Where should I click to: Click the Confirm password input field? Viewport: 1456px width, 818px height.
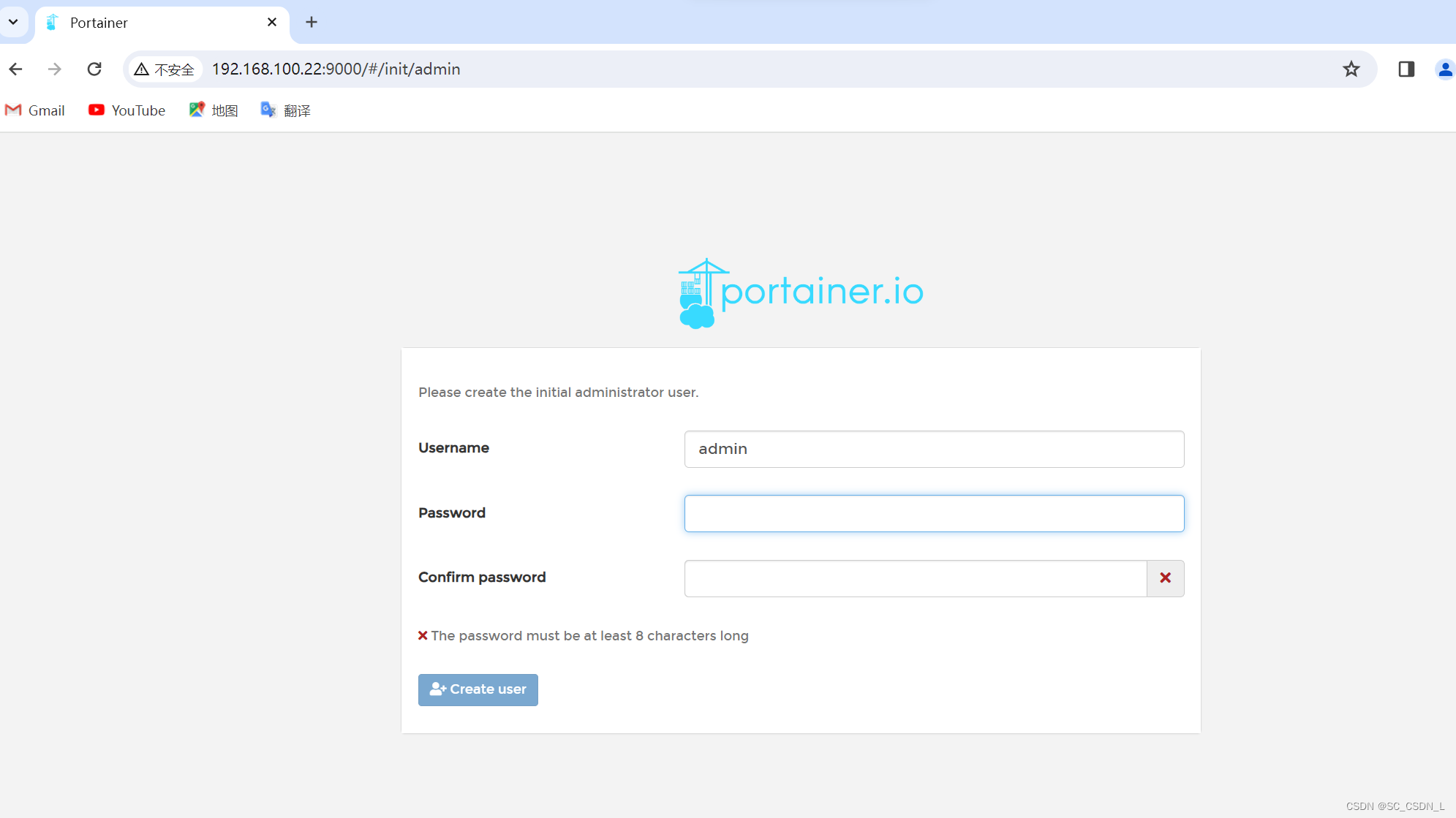915,578
